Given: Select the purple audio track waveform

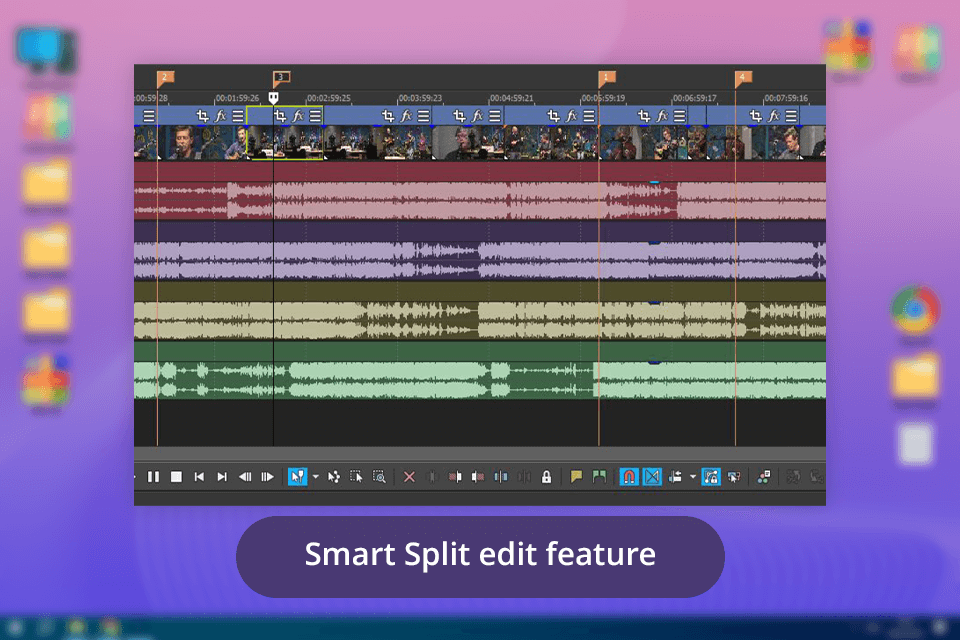Looking at the screenshot, I should (480, 260).
